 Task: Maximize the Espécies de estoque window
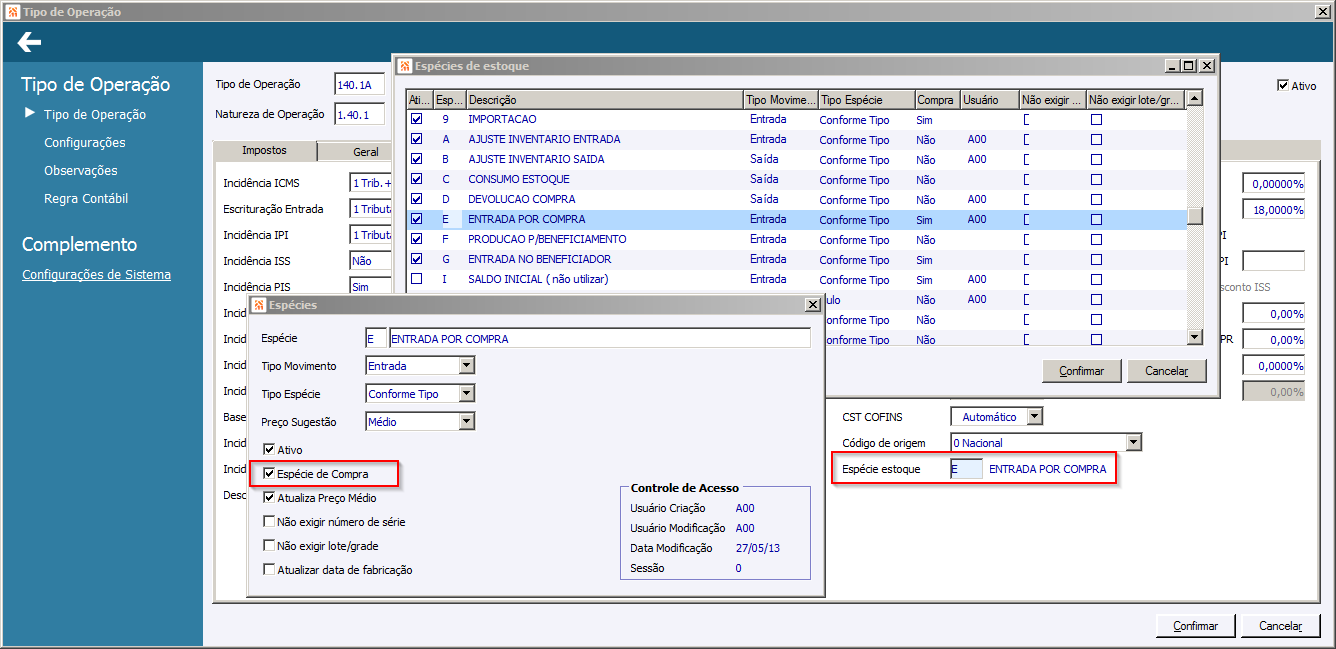1189,66
